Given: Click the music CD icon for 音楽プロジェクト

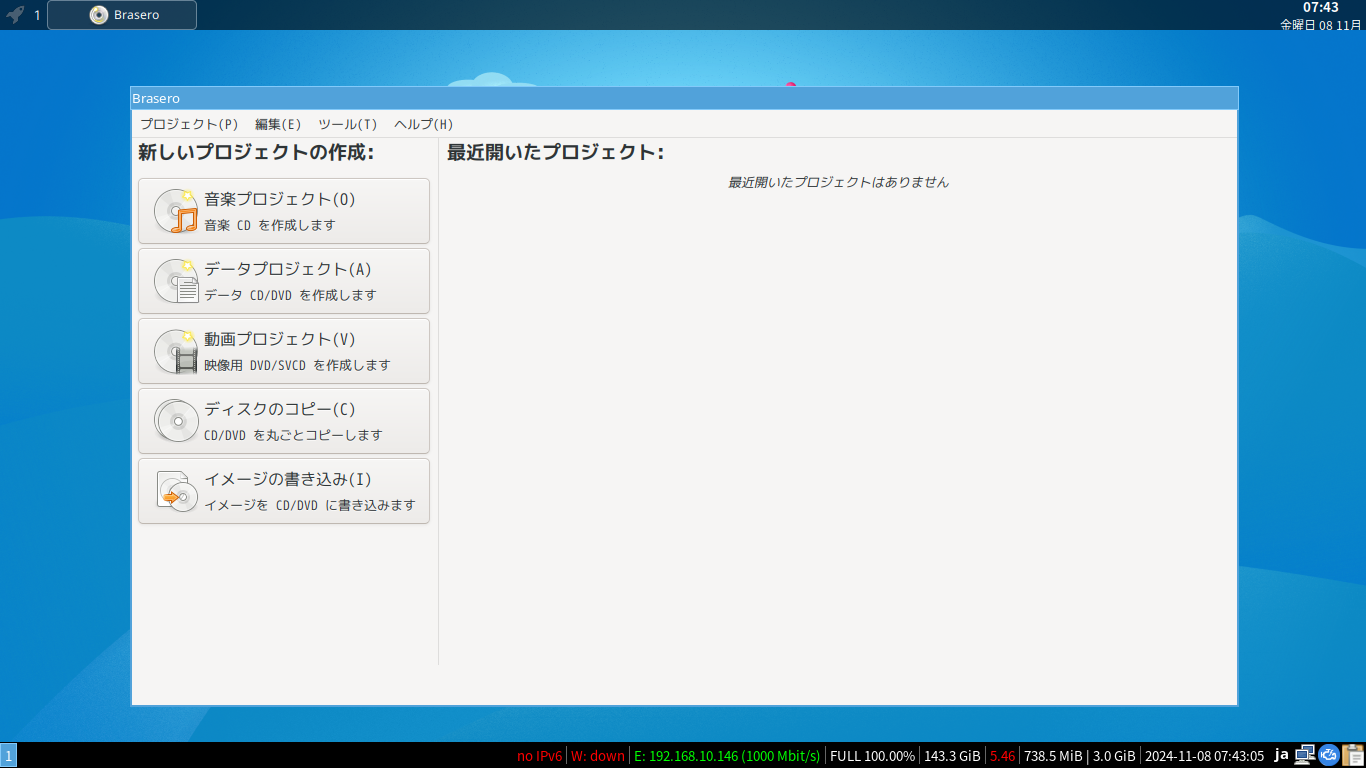Looking at the screenshot, I should [x=177, y=211].
